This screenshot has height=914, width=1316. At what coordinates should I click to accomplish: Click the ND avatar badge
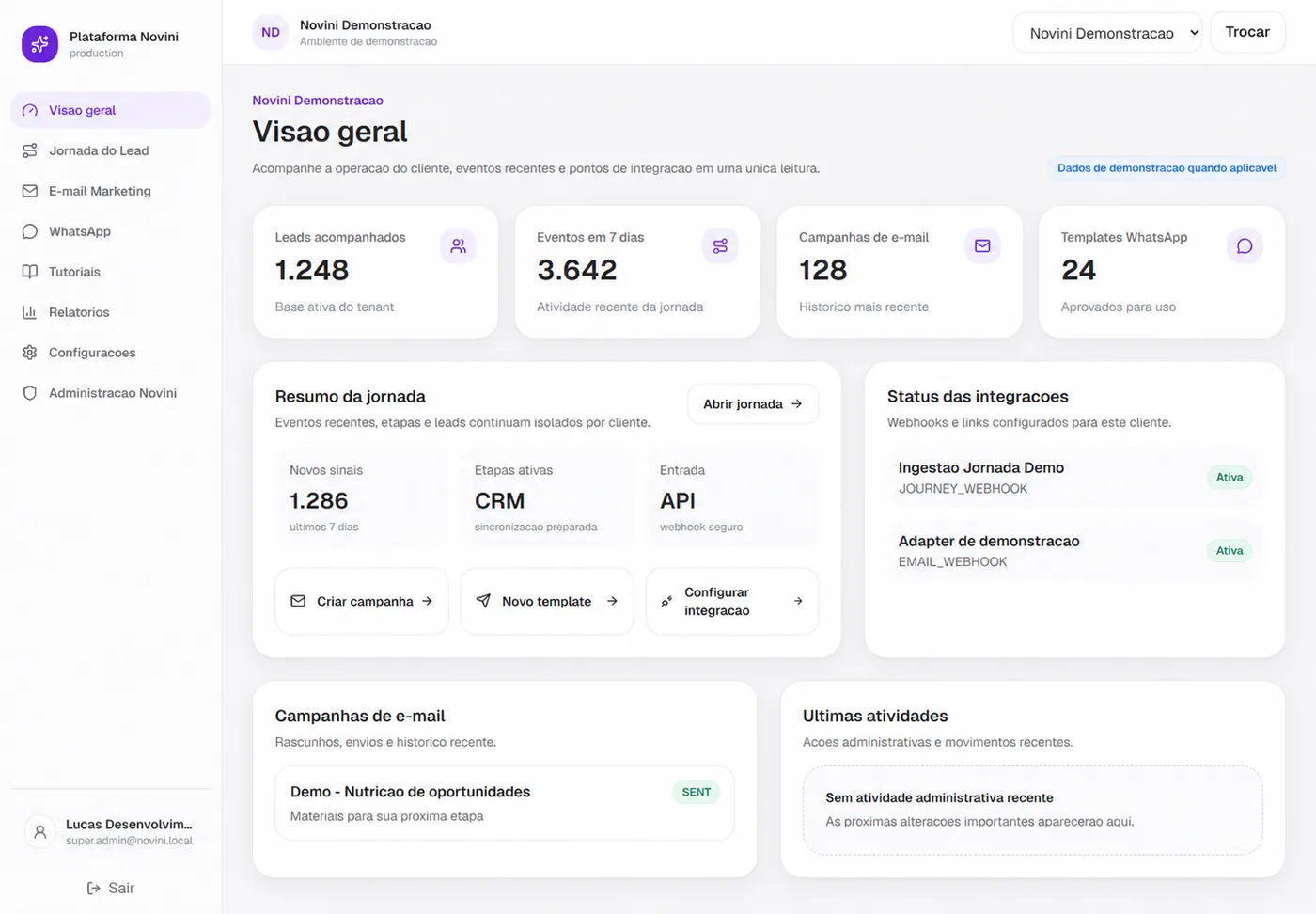[271, 33]
